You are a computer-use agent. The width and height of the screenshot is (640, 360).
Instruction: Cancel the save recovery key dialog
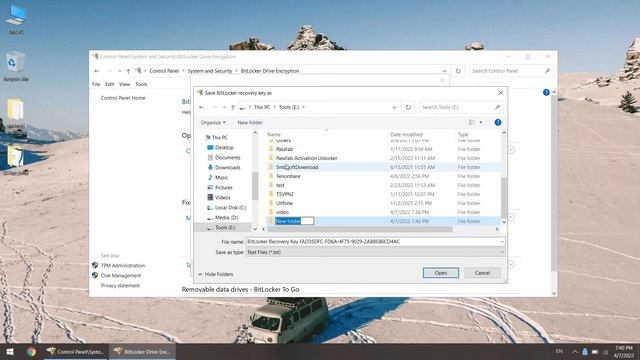[x=482, y=273]
